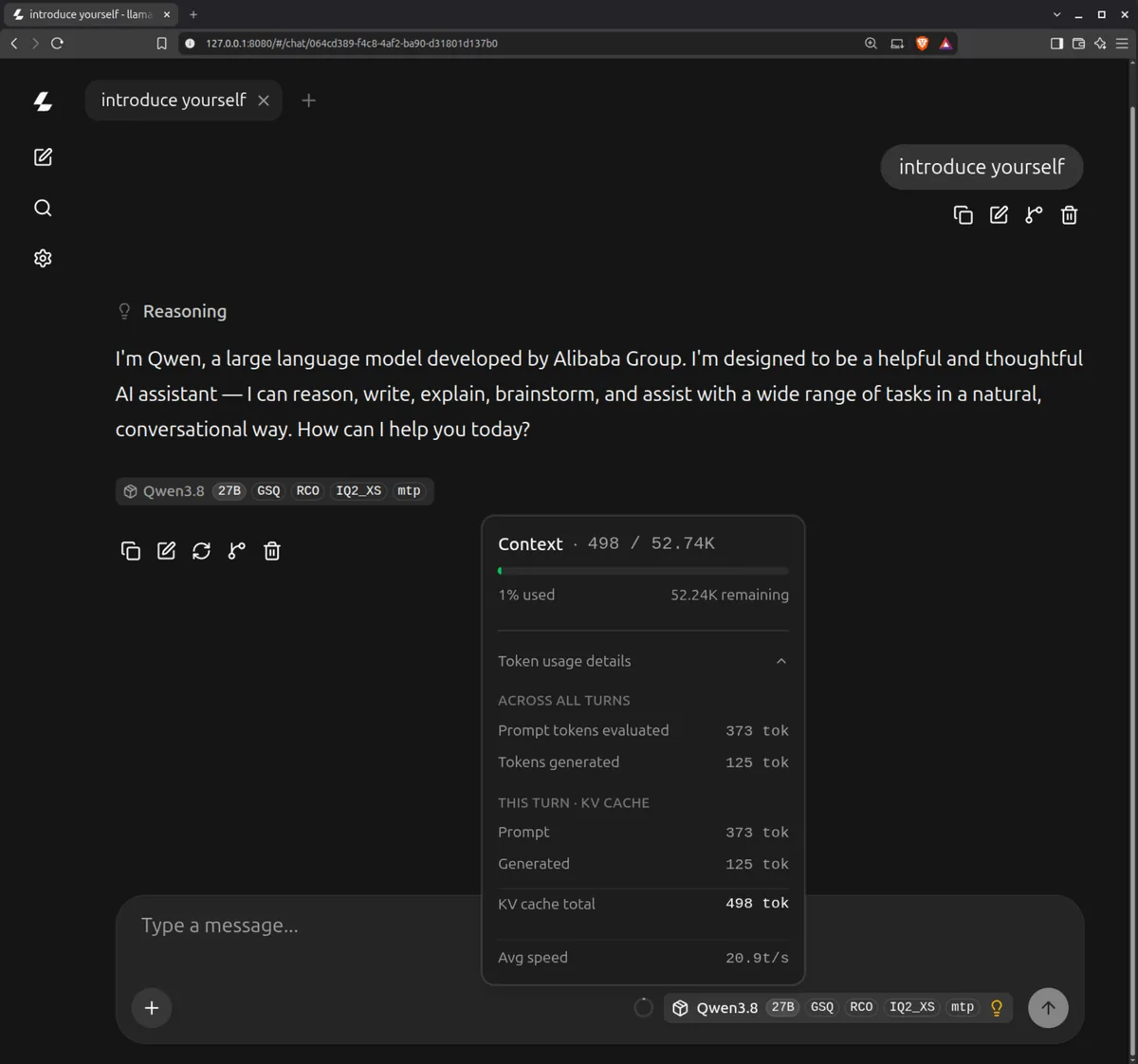Click the 'Context · 498 / 52.74K' header
Screen dimensions: 1138x1064
(x=606, y=543)
